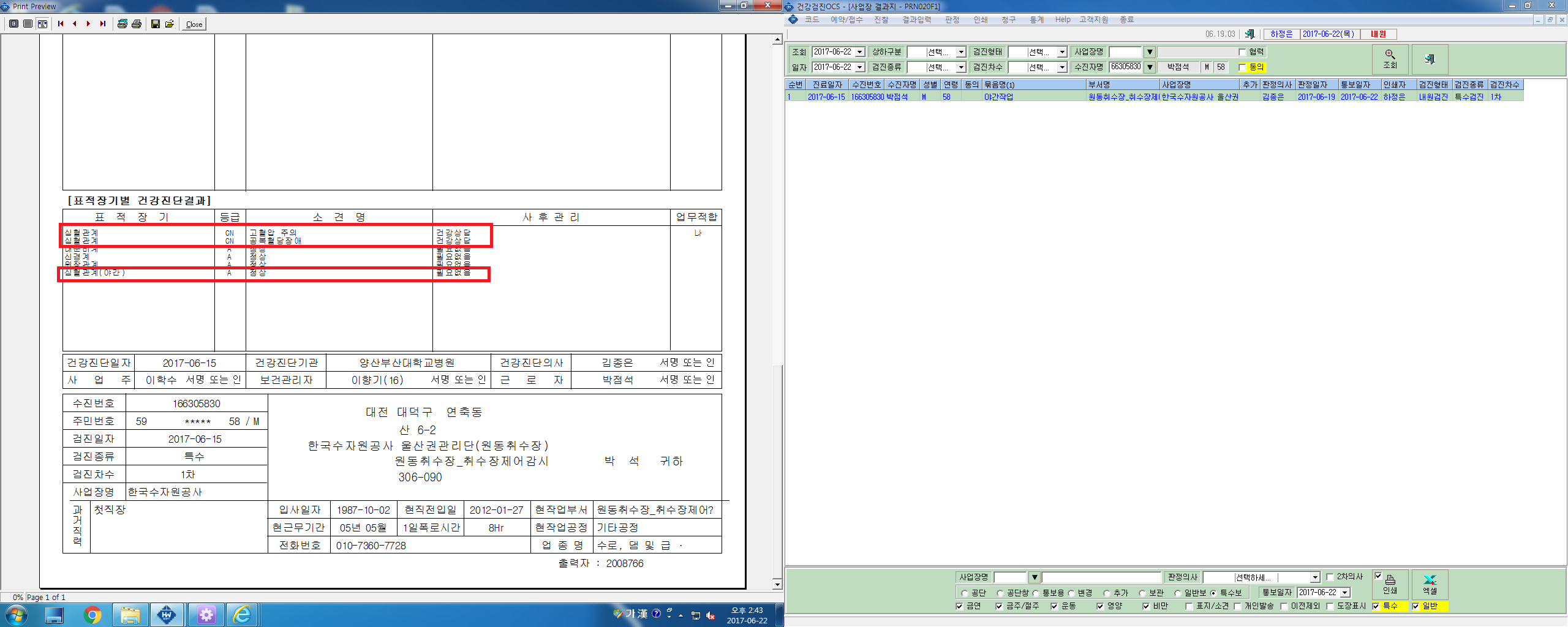
Task: Open the 통보일자 date dropdown
Action: click(1345, 593)
